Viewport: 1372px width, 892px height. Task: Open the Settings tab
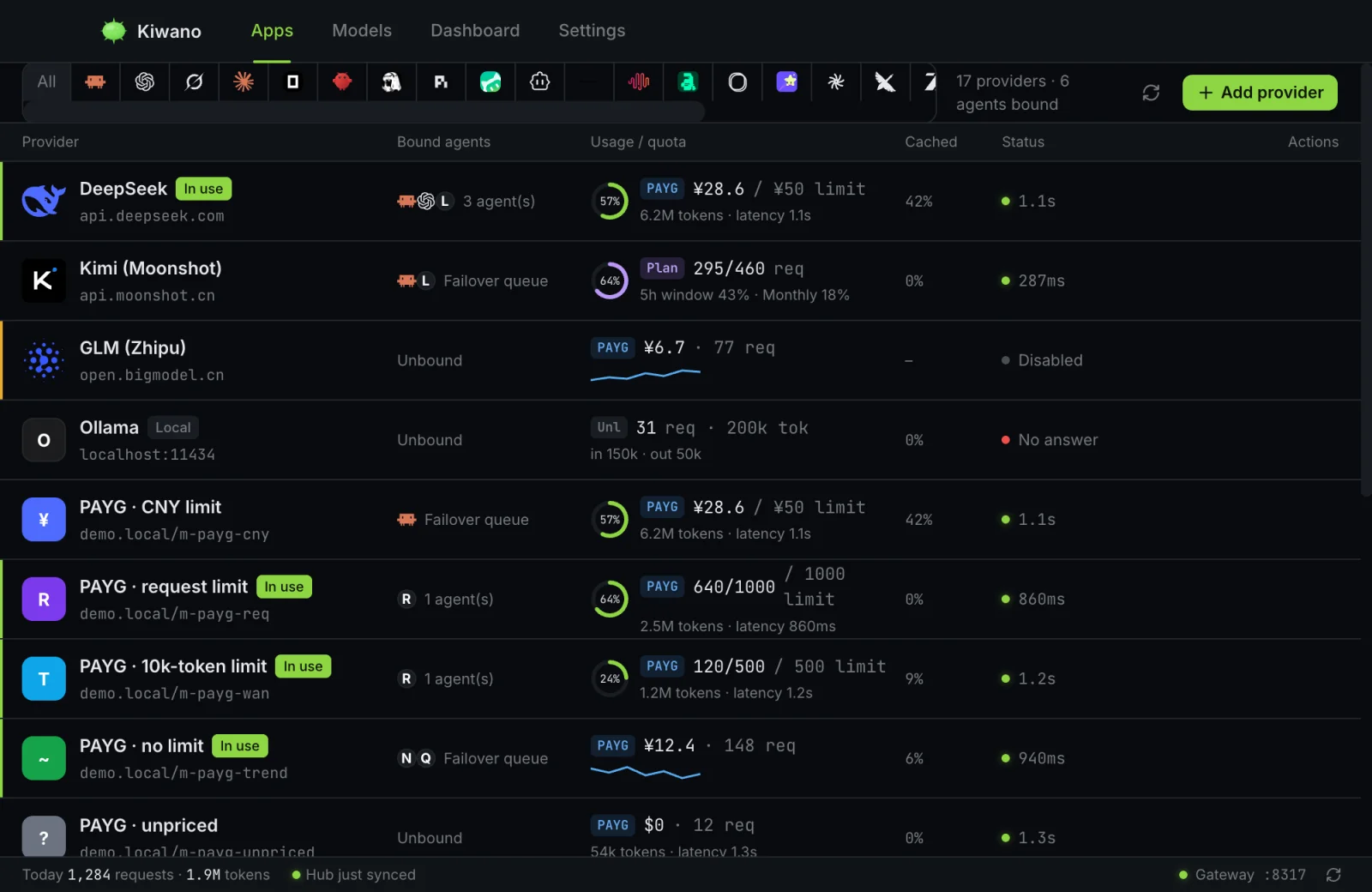[592, 31]
